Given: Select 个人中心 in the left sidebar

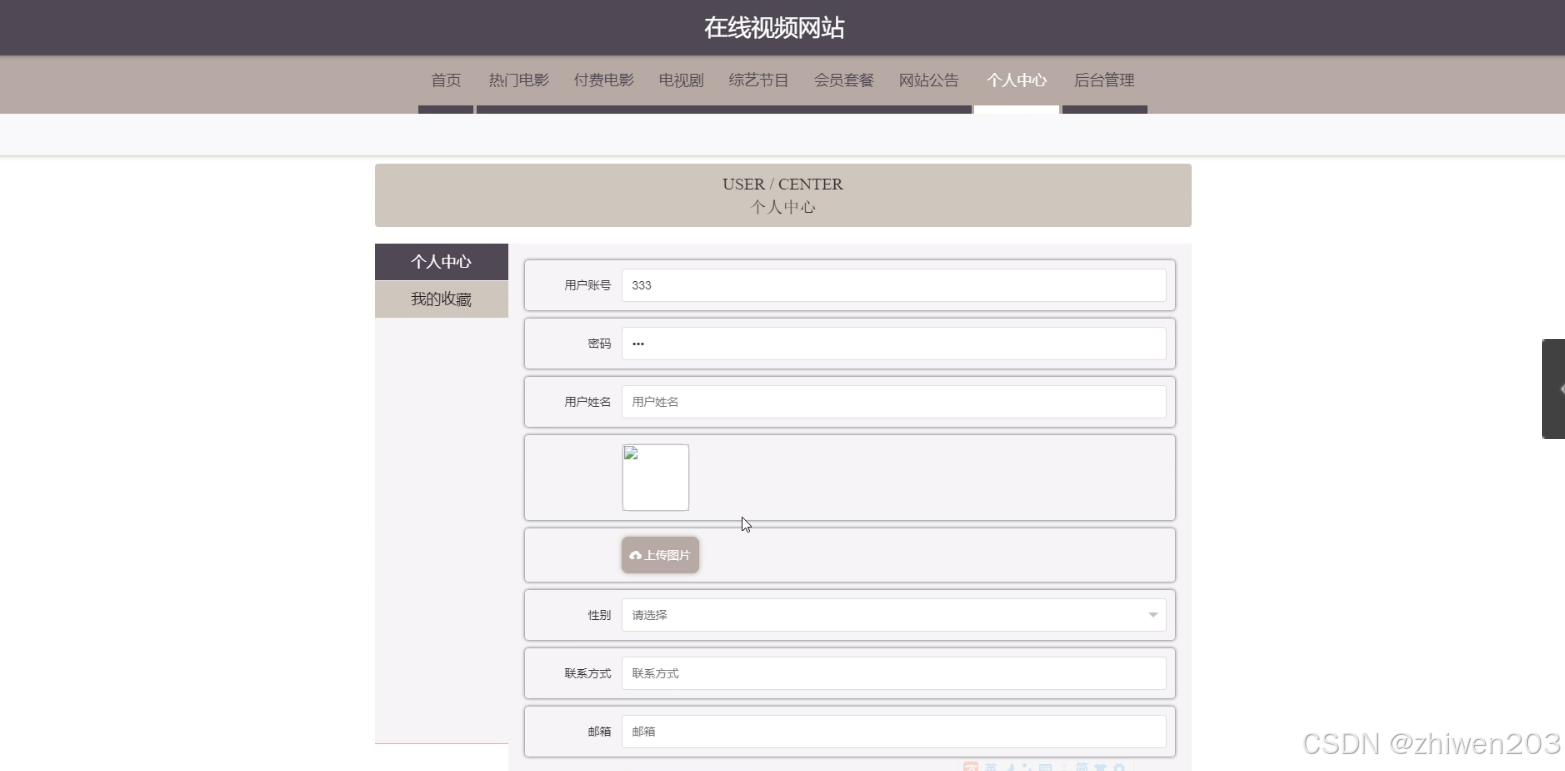Looking at the screenshot, I should pyautogui.click(x=441, y=262).
